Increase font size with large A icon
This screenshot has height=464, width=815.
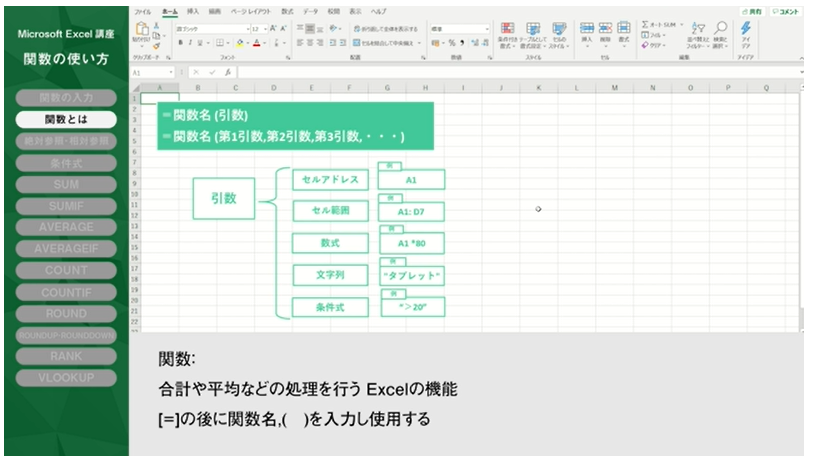click(x=273, y=29)
